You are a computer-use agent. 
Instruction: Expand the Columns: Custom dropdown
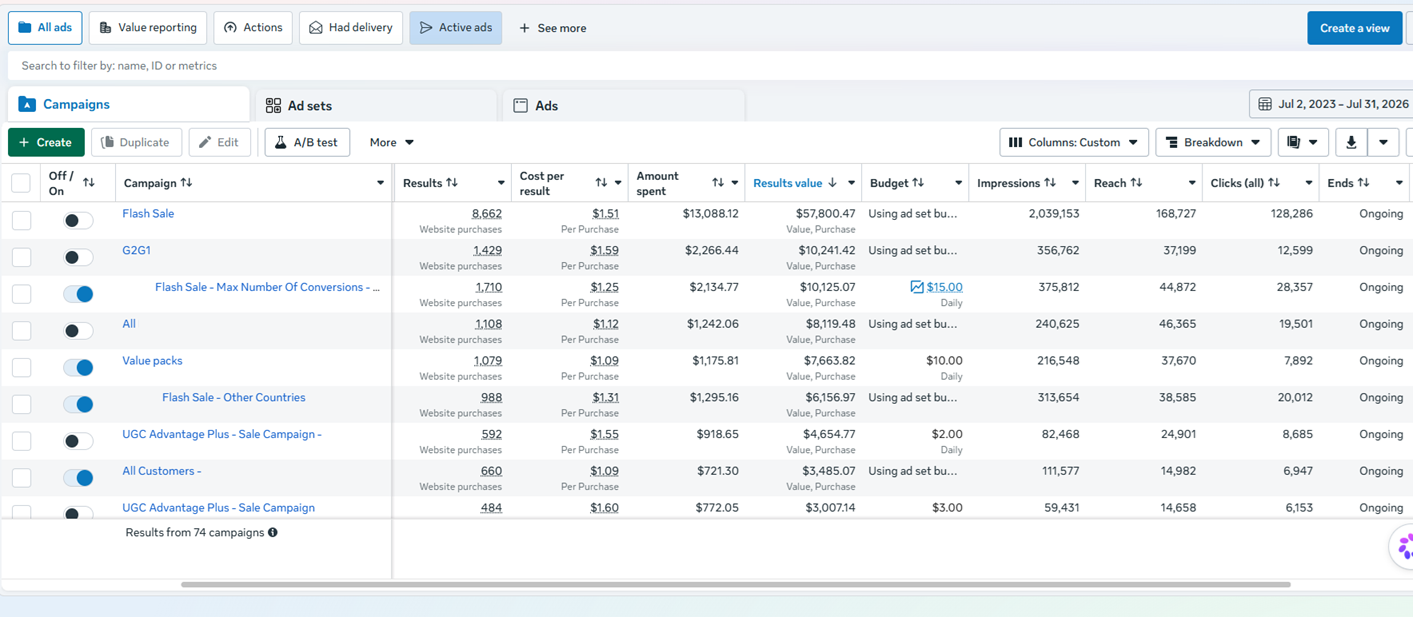1073,142
